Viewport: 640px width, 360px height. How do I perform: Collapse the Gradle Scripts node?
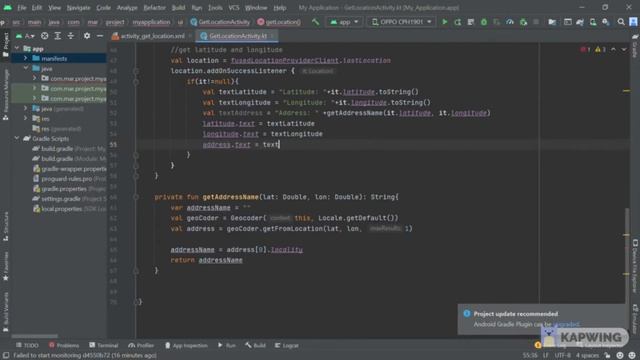pos(17,138)
